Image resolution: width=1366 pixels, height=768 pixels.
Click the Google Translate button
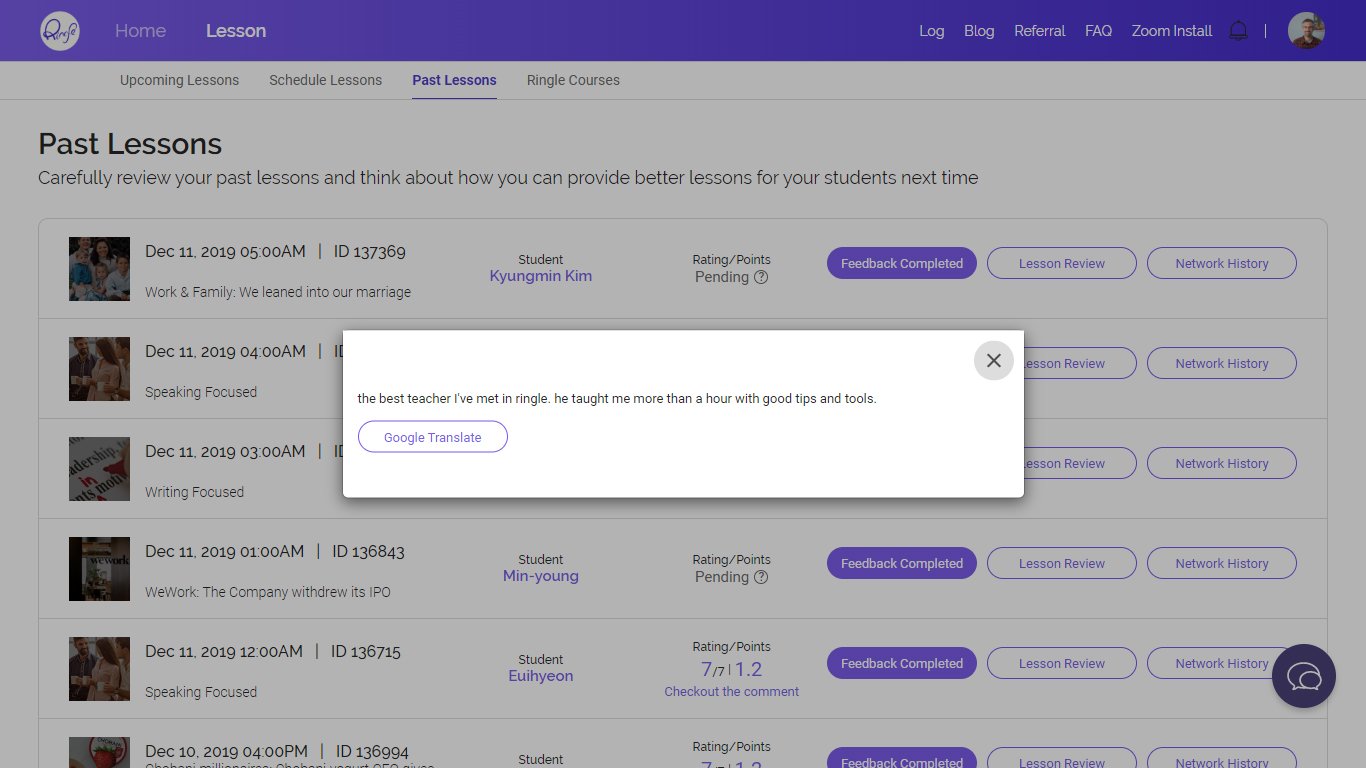click(x=433, y=437)
